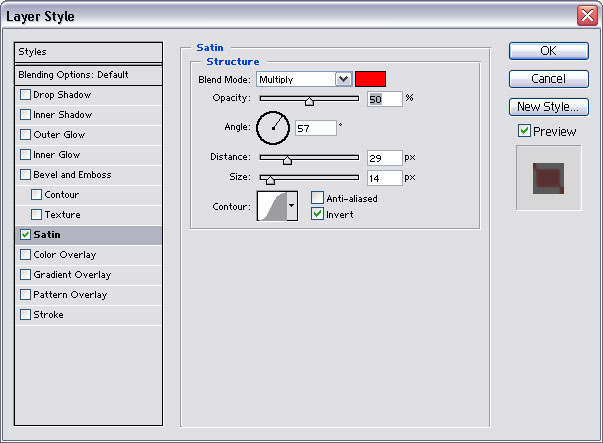Image resolution: width=603 pixels, height=443 pixels.
Task: Click the Angle value field showing 57
Action: [x=316, y=128]
